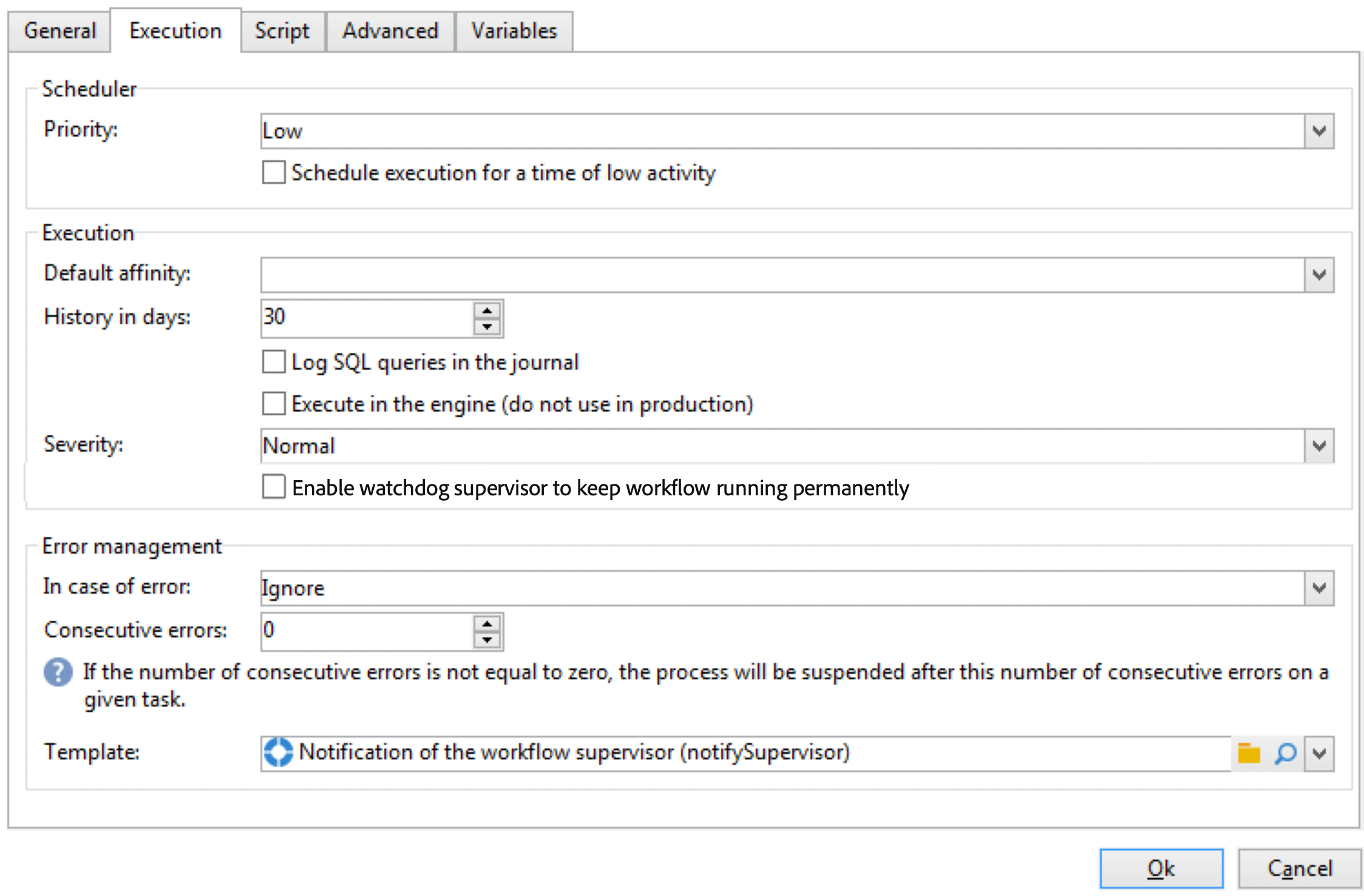Open the Variables tab
The height and width of the screenshot is (896, 1364).
[x=514, y=31]
